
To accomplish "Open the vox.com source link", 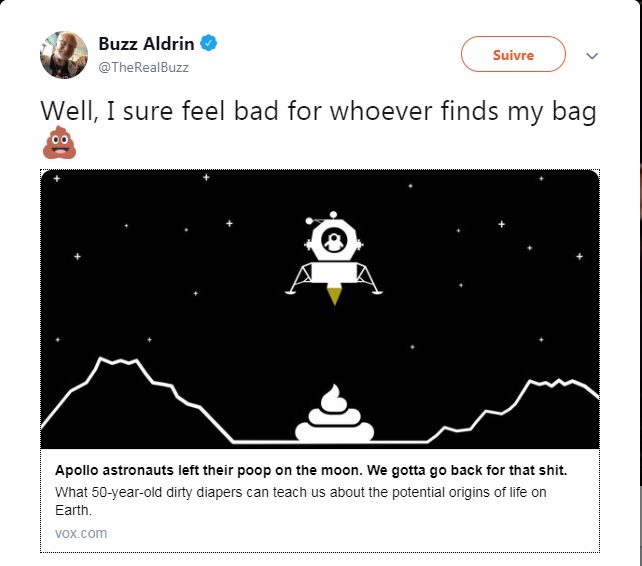I will coord(81,533).
